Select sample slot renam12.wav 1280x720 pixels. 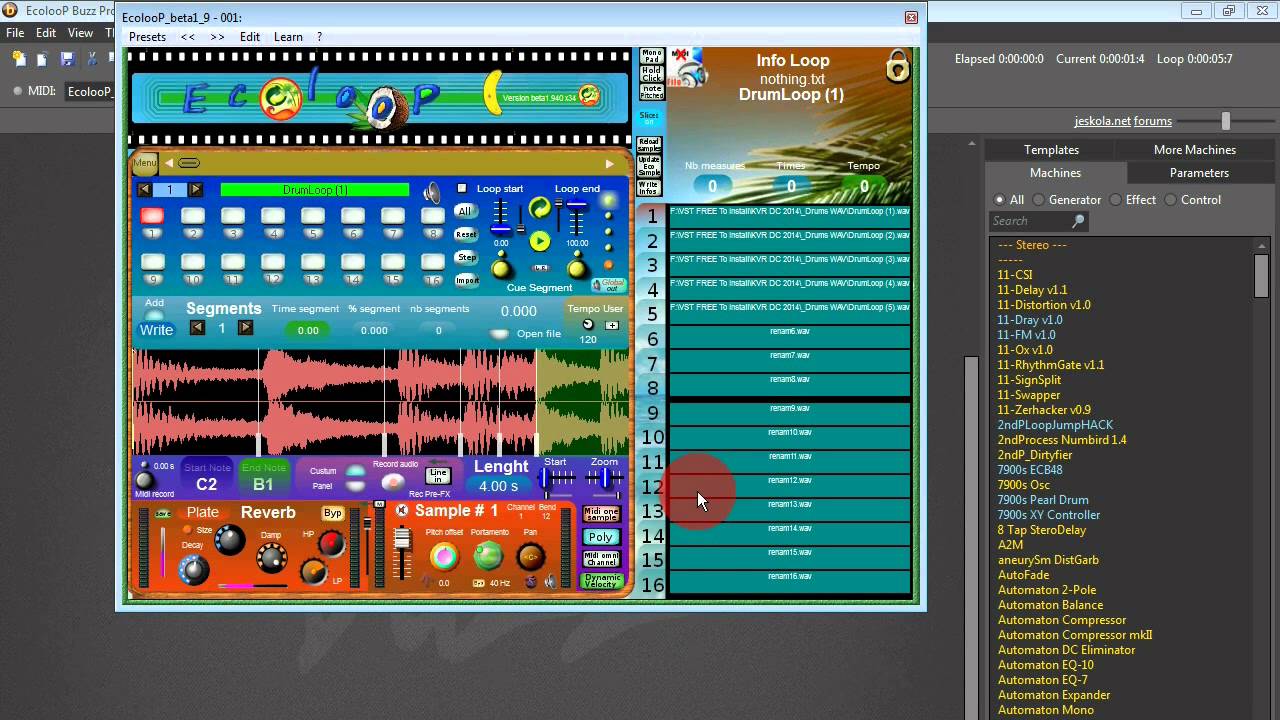pyautogui.click(x=789, y=485)
